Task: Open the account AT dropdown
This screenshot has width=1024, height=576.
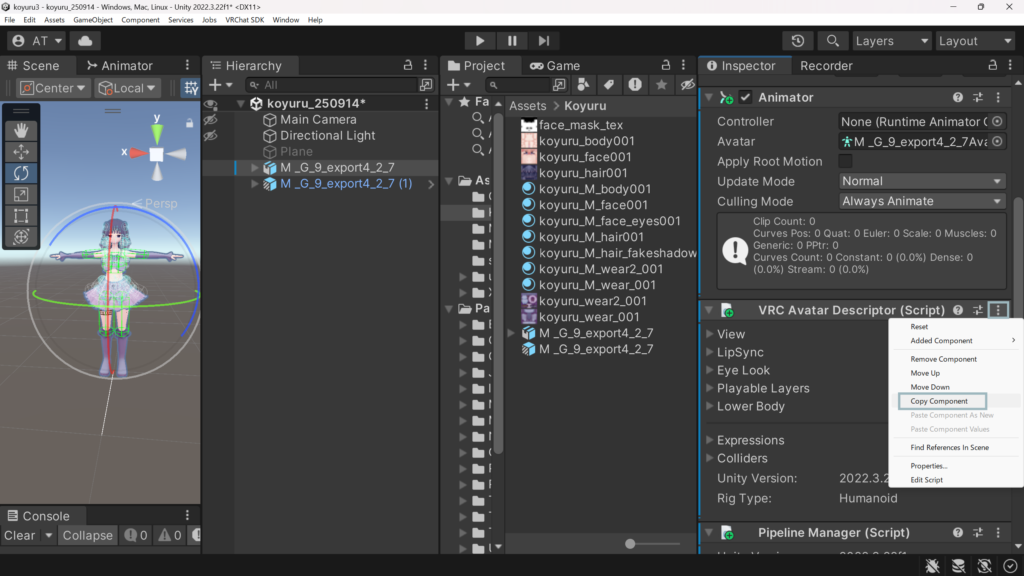Action: coord(37,40)
